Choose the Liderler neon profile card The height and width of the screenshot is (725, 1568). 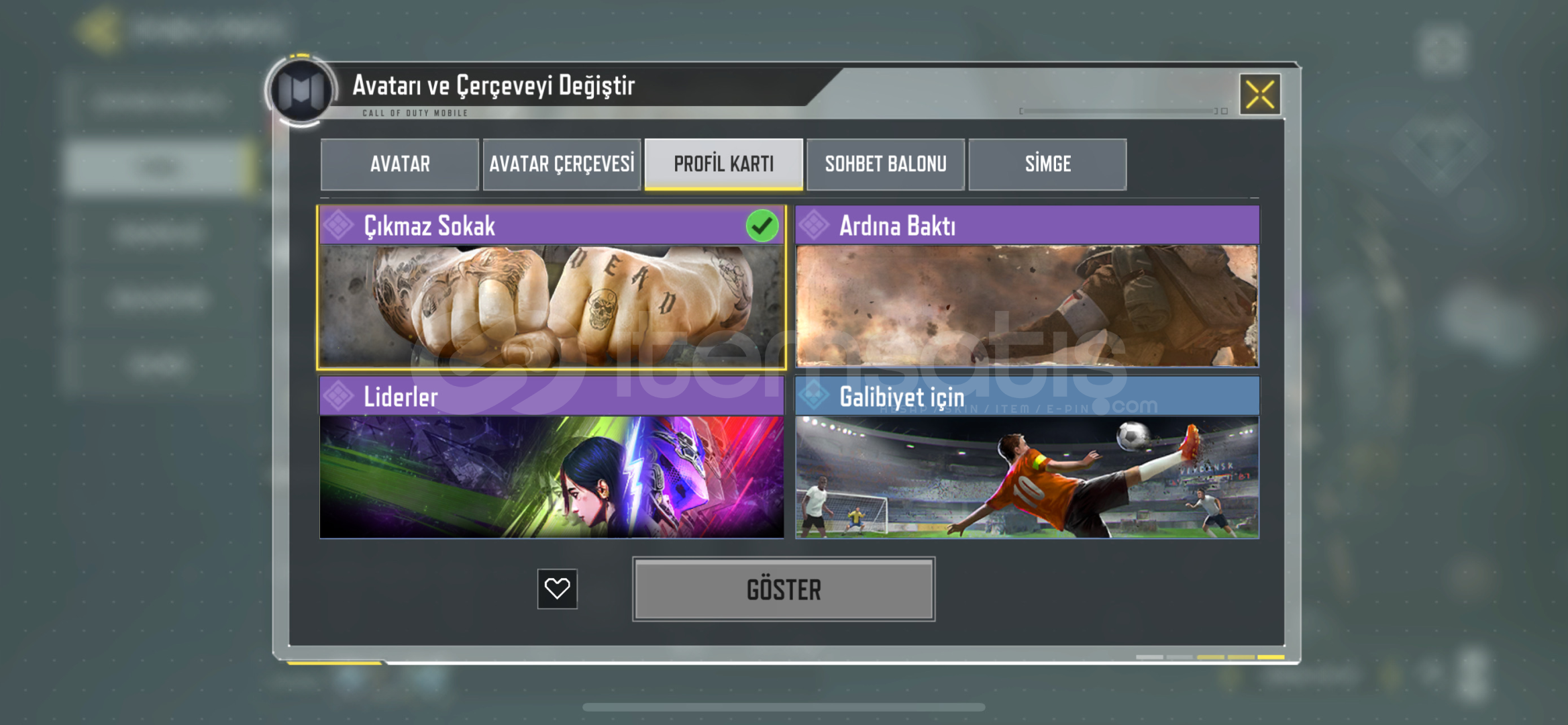pos(552,458)
